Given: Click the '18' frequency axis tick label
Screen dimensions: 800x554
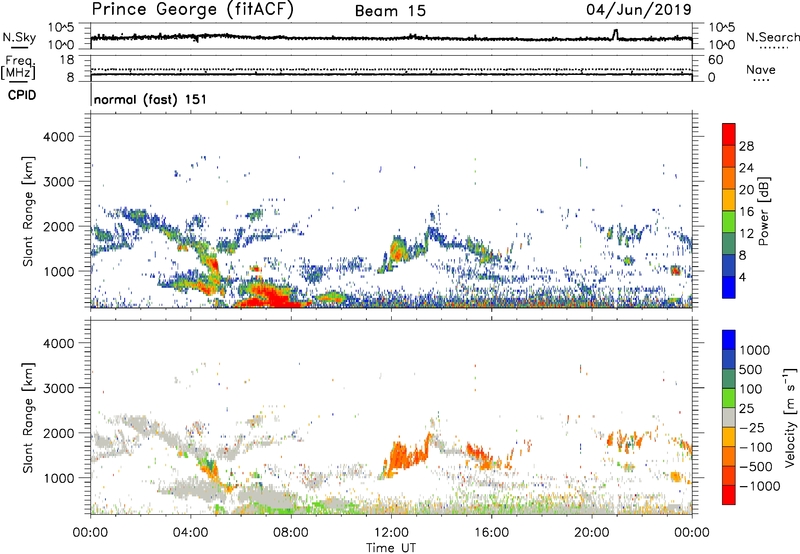Looking at the screenshot, I should pyautogui.click(x=67, y=60).
